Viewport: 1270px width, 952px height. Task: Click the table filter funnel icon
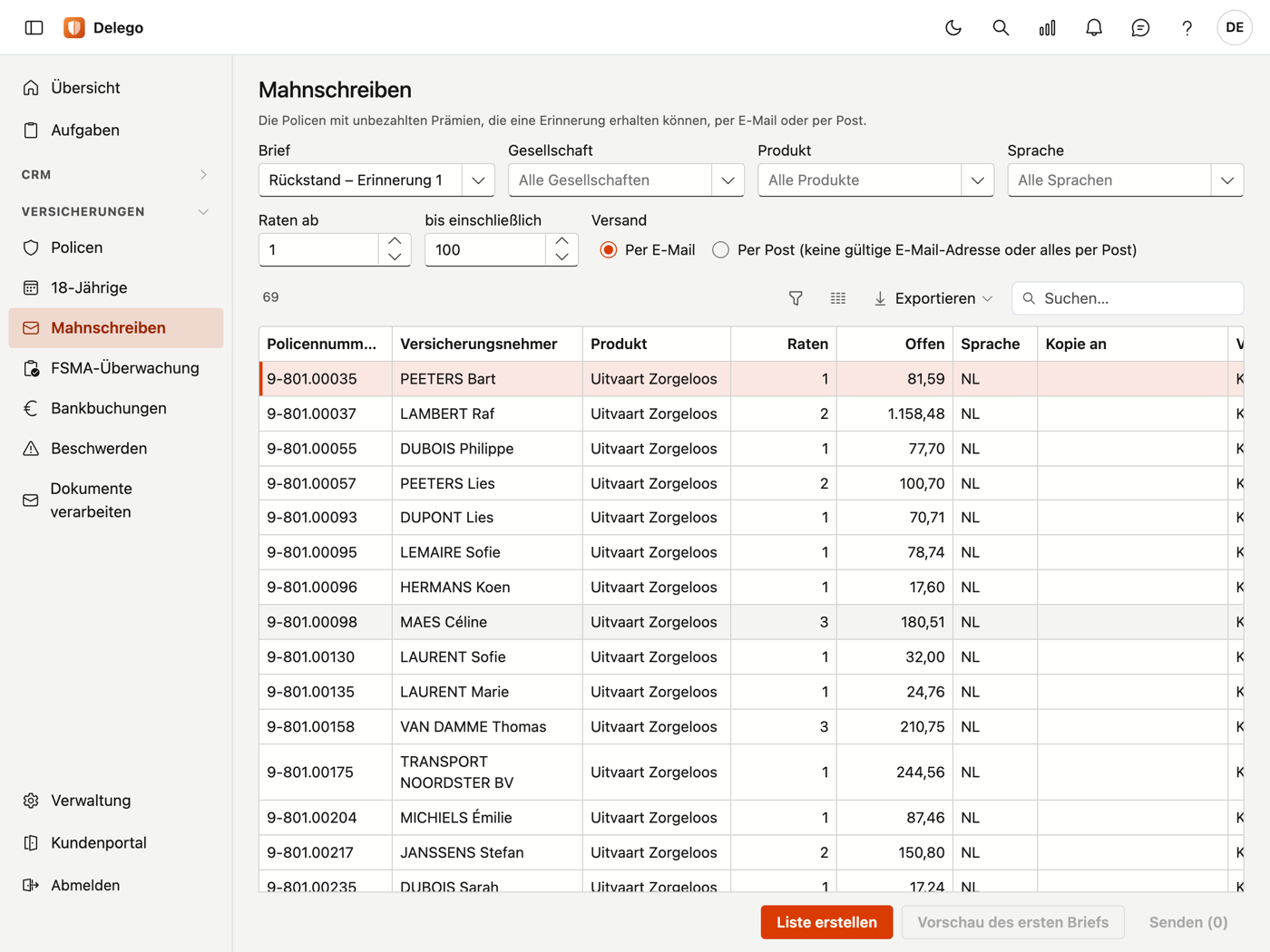796,298
